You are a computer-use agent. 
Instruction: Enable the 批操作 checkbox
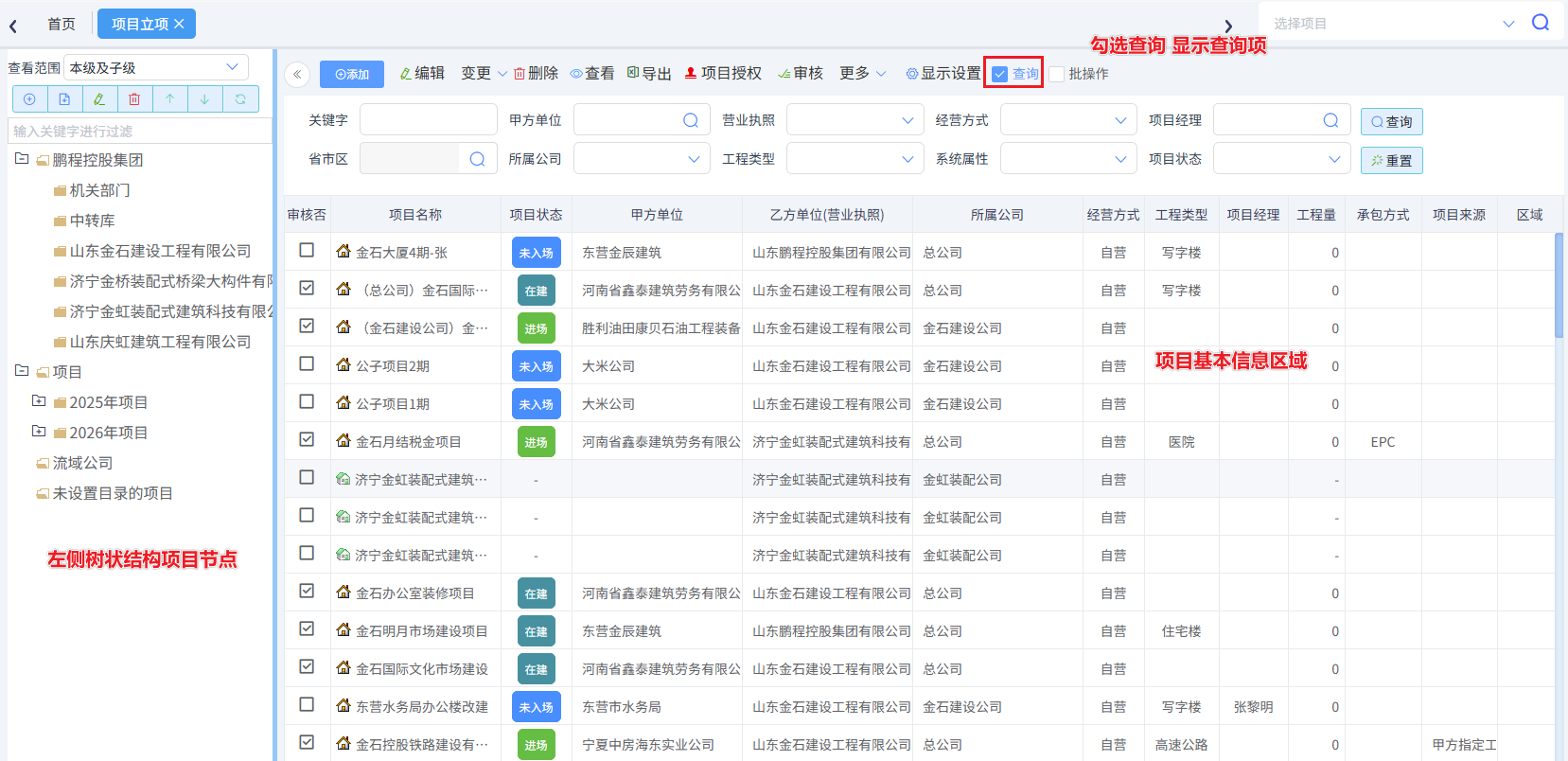coord(1057,74)
